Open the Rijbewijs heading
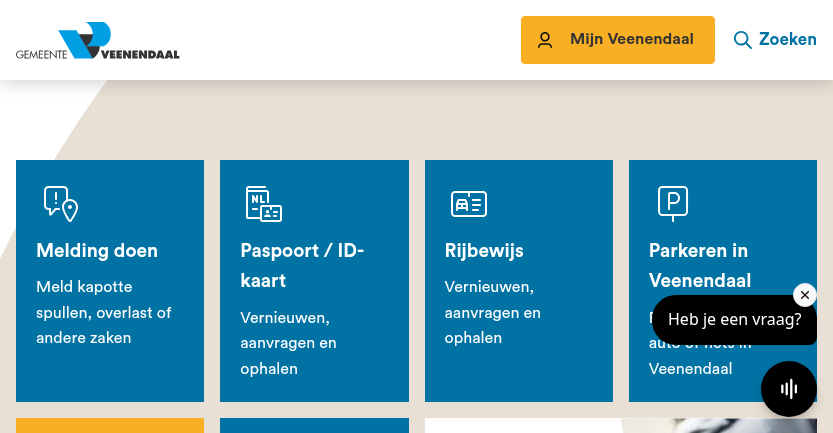 click(484, 250)
